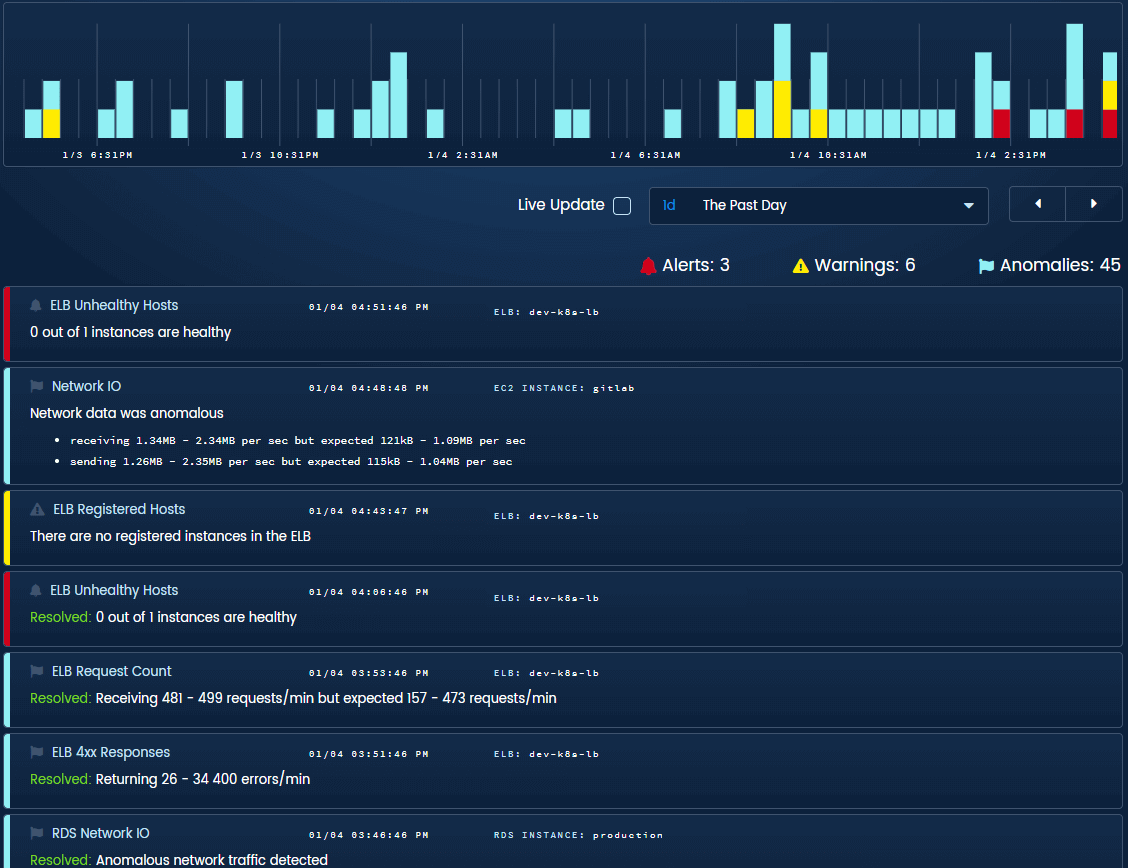Click the yellow warning triangle beside Warnings count
Viewport: 1128px width, 868px height.
[800, 265]
